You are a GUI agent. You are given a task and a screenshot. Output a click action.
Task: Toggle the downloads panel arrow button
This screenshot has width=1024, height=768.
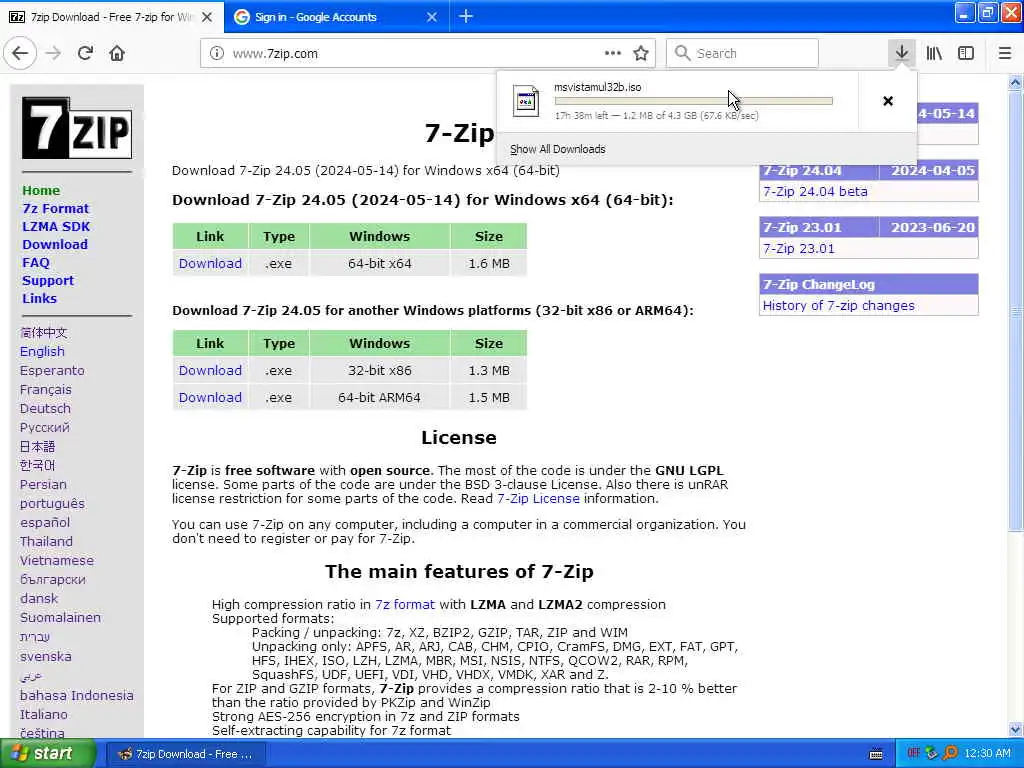[x=902, y=53]
